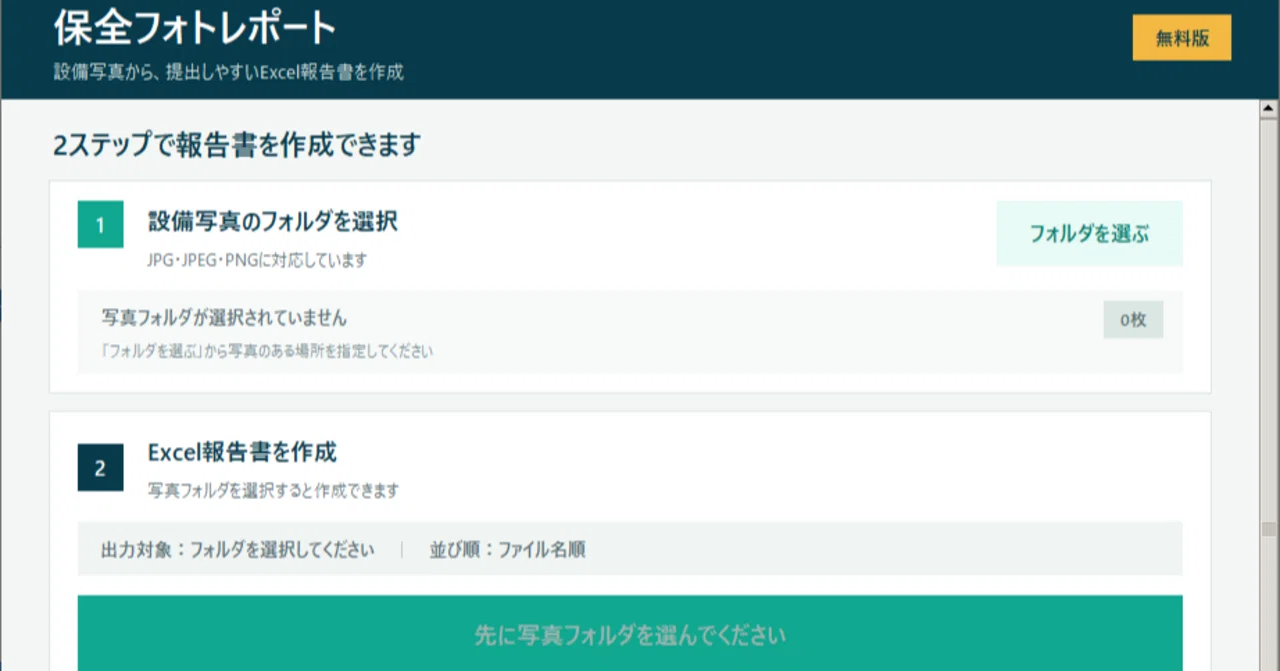The image size is (1280, 671).
Task: Click the JPG・JPEG・PNGに対応しています note
Action: (257, 260)
